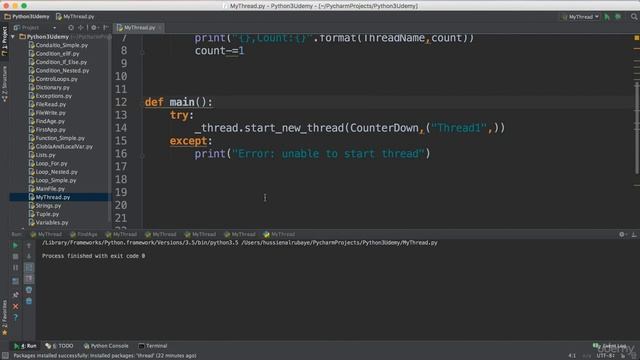Open Condition_Nested.py in the project tree

pyautogui.click(x=59, y=71)
